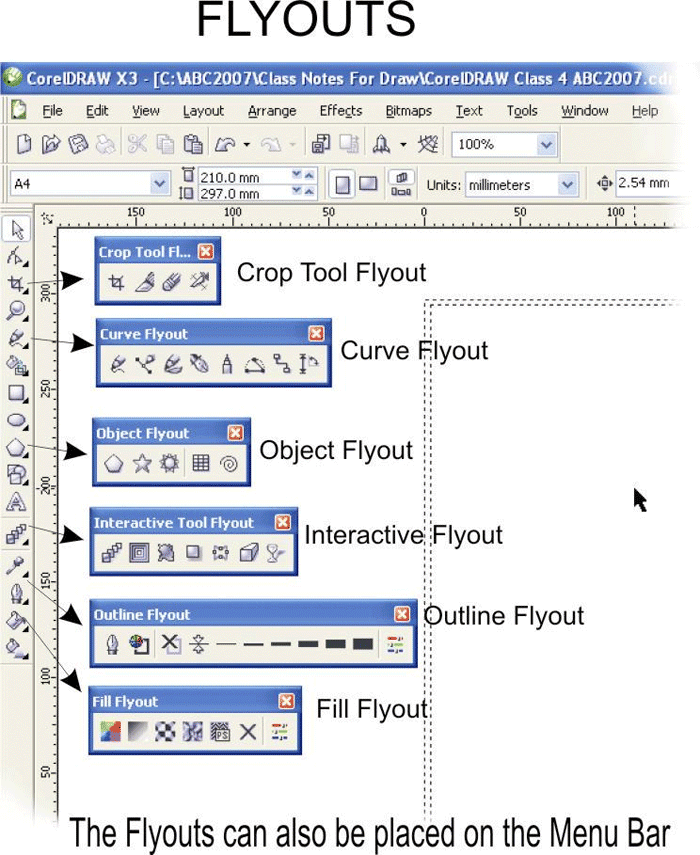Select the Basic Shapes tool in the toolbox
The width and height of the screenshot is (700, 855).
(17, 475)
